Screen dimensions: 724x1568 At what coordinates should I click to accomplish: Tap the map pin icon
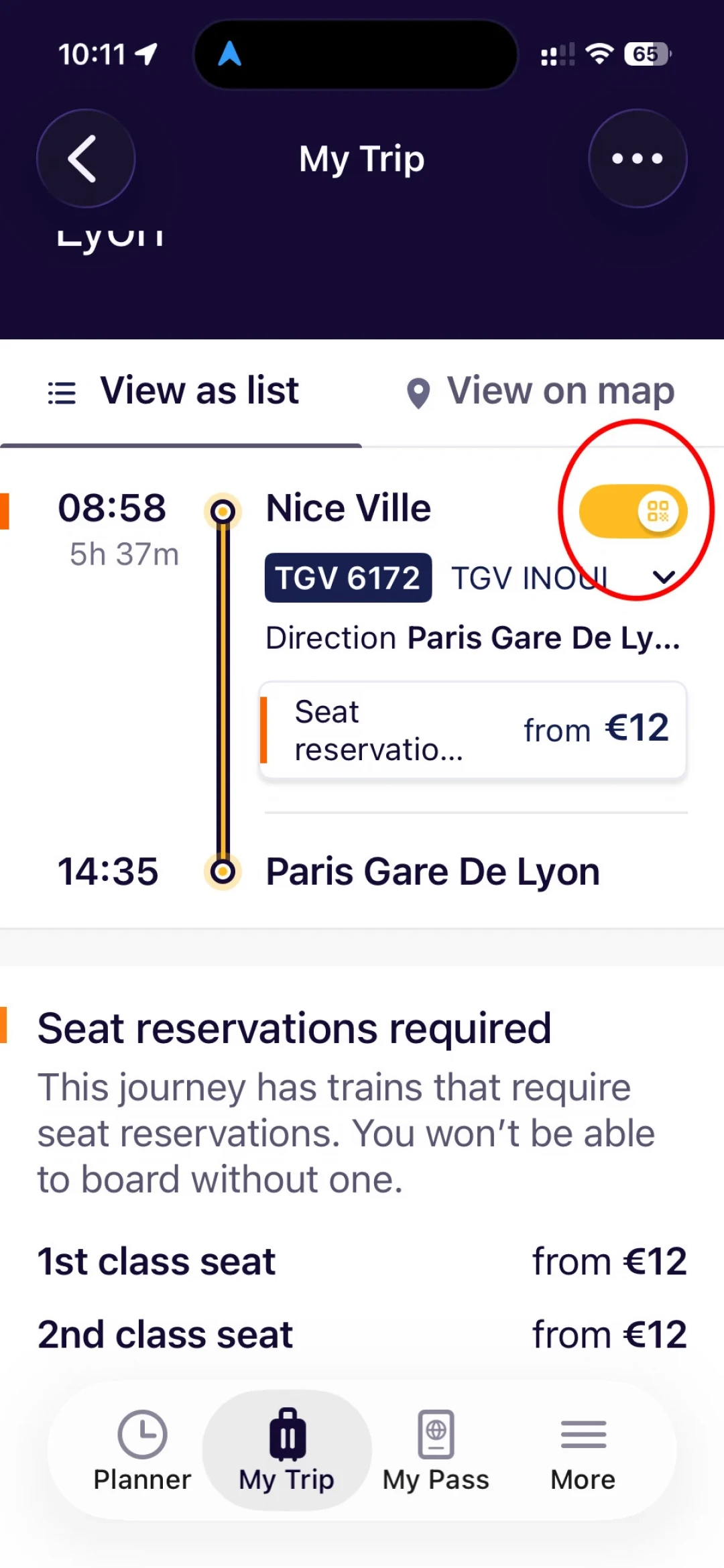418,394
